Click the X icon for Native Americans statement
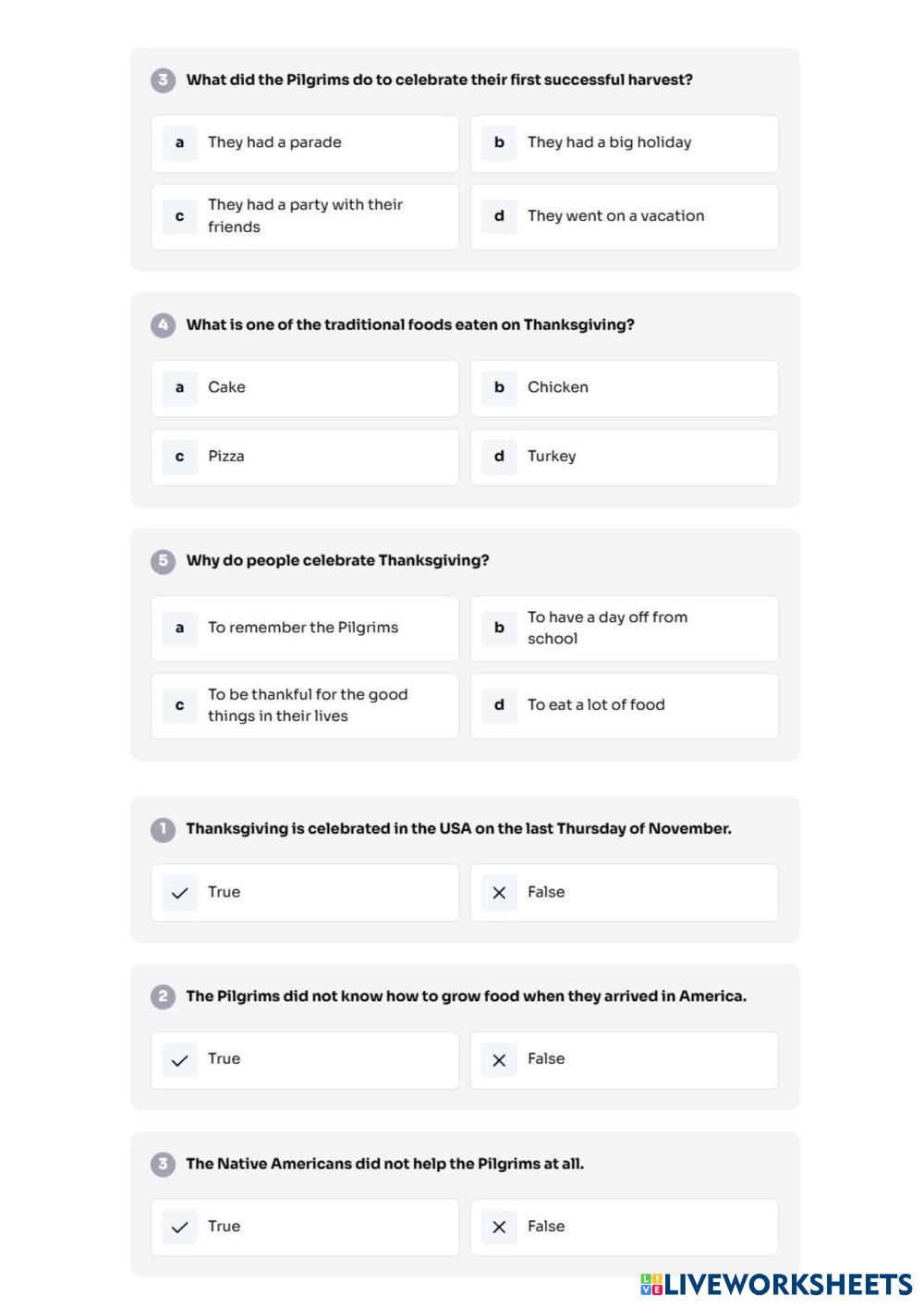 [x=499, y=1228]
